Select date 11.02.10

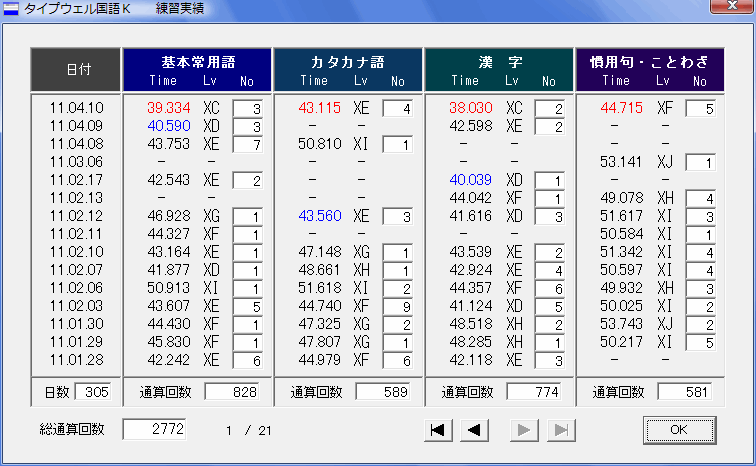click(76, 252)
